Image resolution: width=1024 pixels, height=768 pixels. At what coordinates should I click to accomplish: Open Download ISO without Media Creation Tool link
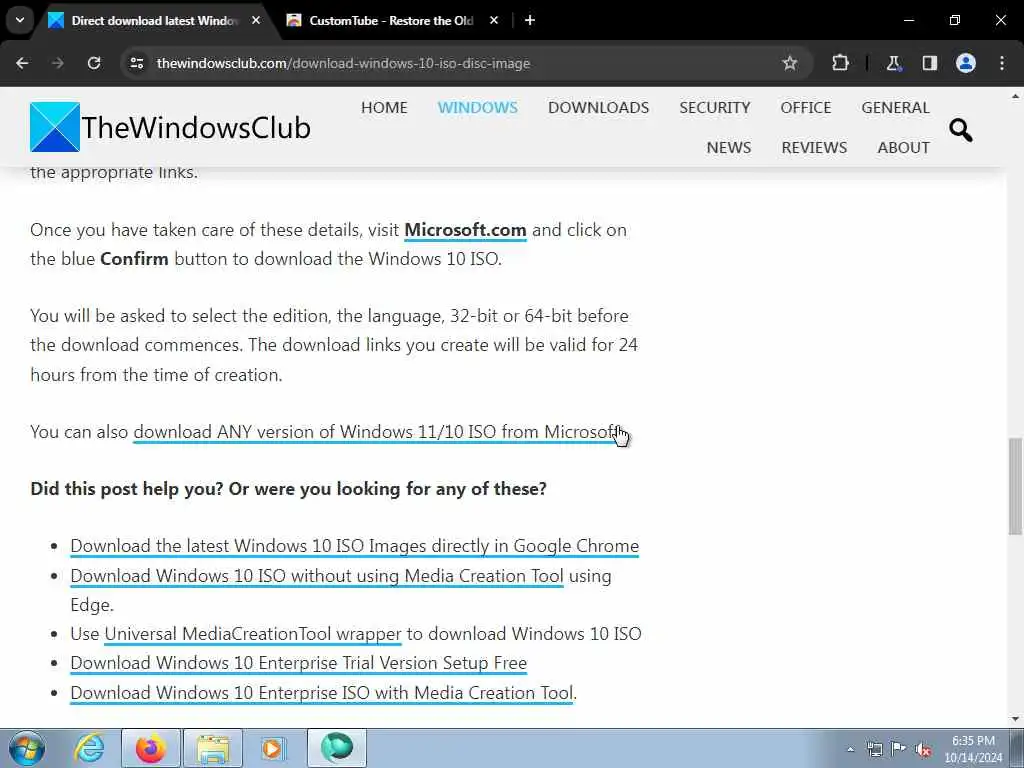pyautogui.click(x=317, y=576)
